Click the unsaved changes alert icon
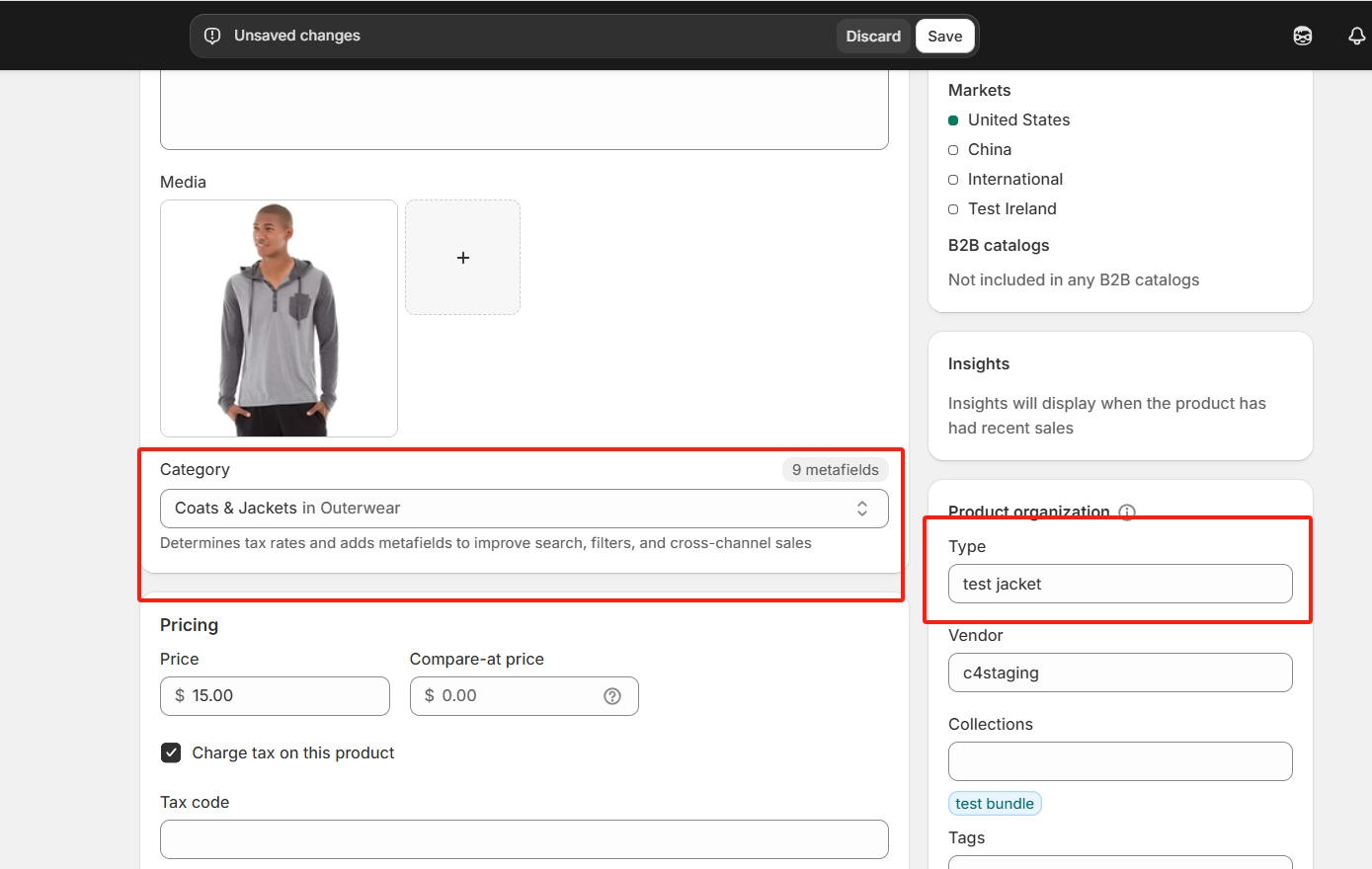 tap(212, 36)
